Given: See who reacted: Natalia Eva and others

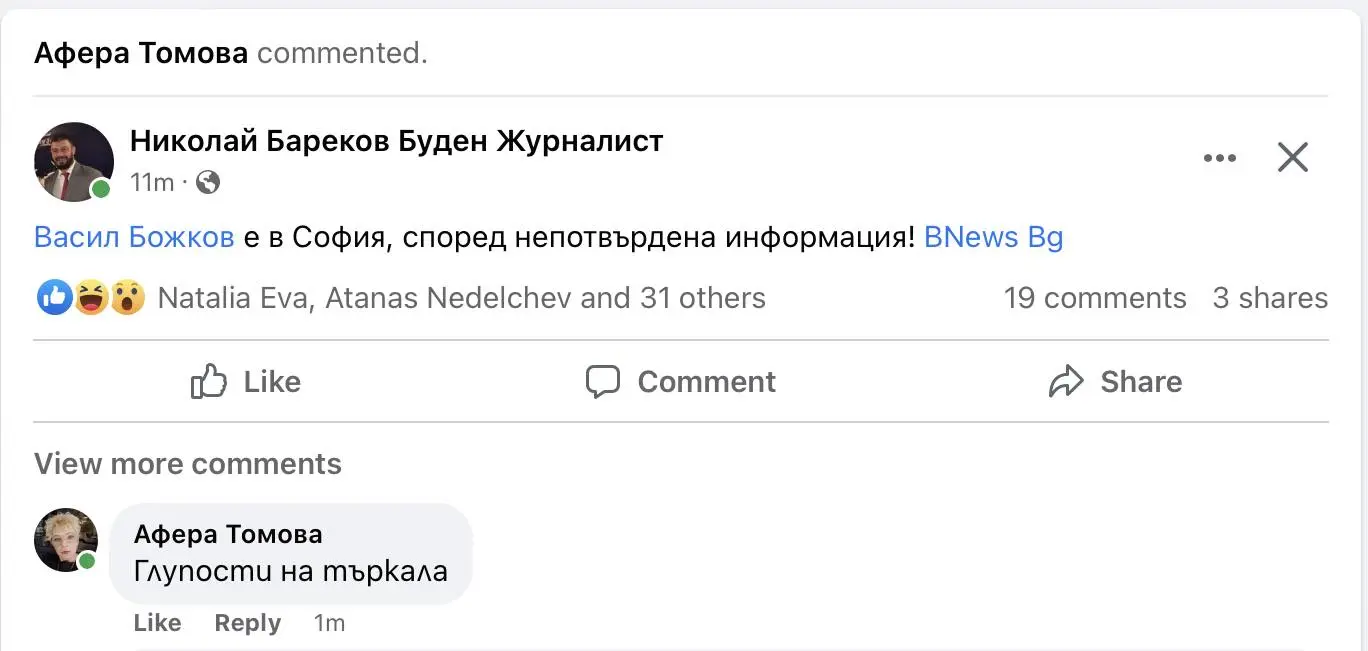Looking at the screenshot, I should pos(462,298).
